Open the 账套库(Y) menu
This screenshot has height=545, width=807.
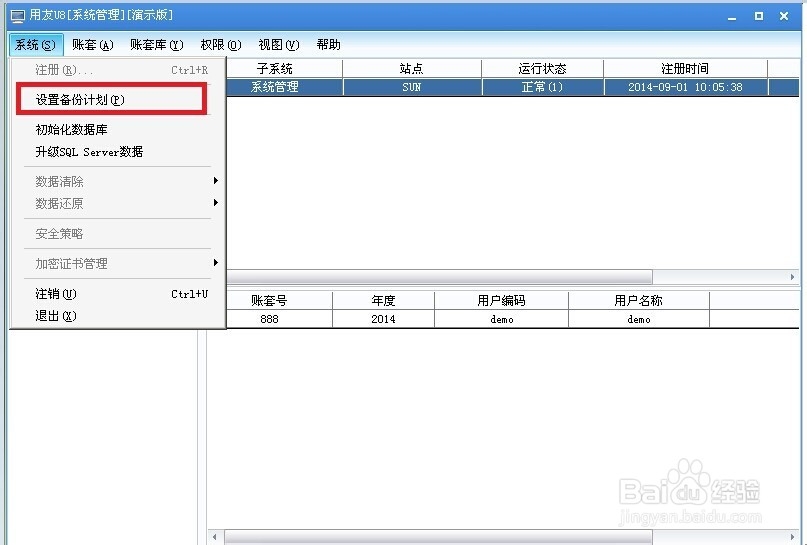click(x=156, y=45)
